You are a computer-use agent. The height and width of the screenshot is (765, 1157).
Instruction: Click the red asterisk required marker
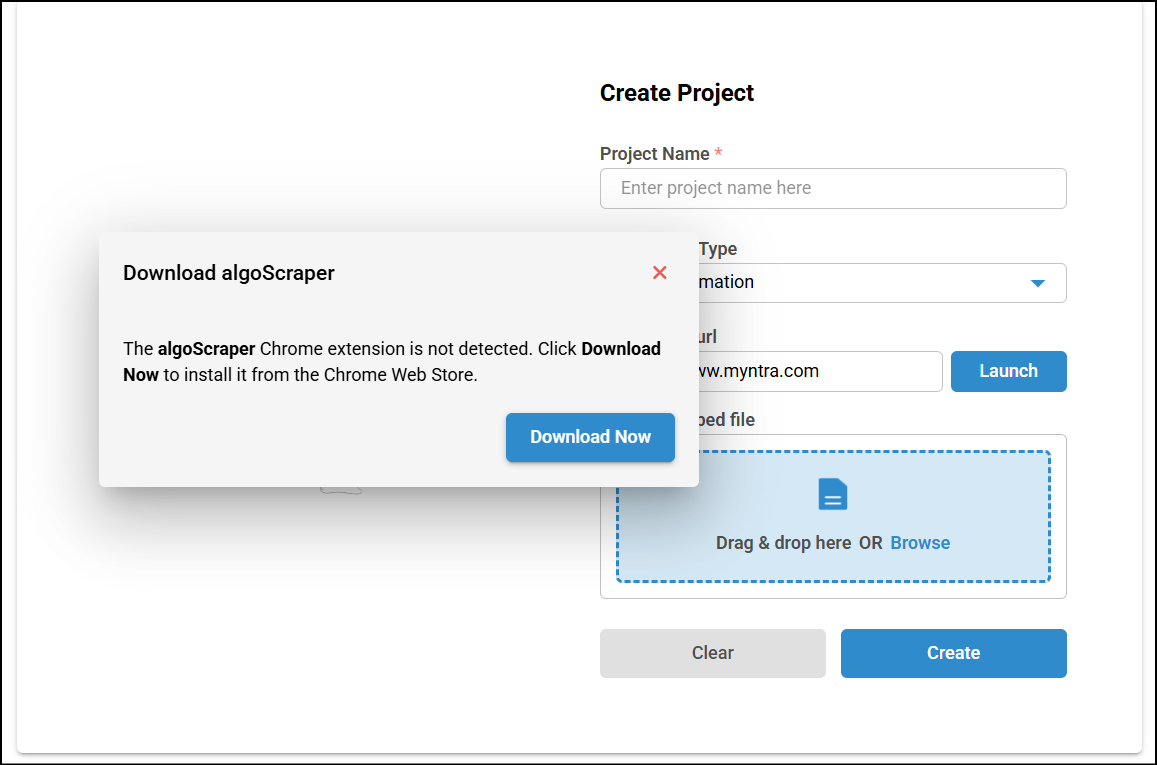click(x=718, y=154)
